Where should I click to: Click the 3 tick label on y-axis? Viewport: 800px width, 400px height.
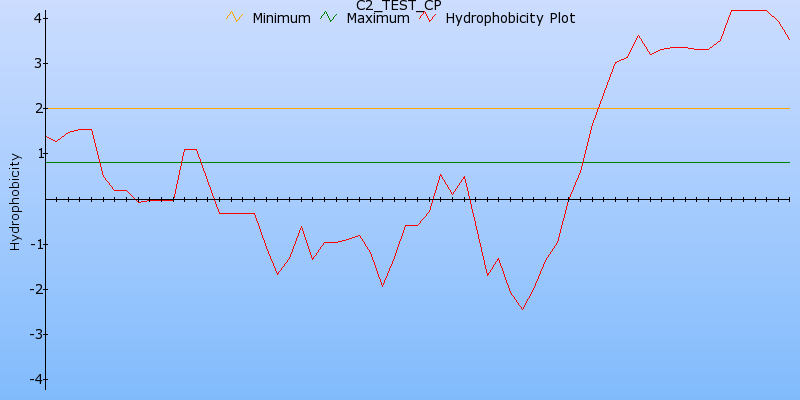tap(36, 63)
